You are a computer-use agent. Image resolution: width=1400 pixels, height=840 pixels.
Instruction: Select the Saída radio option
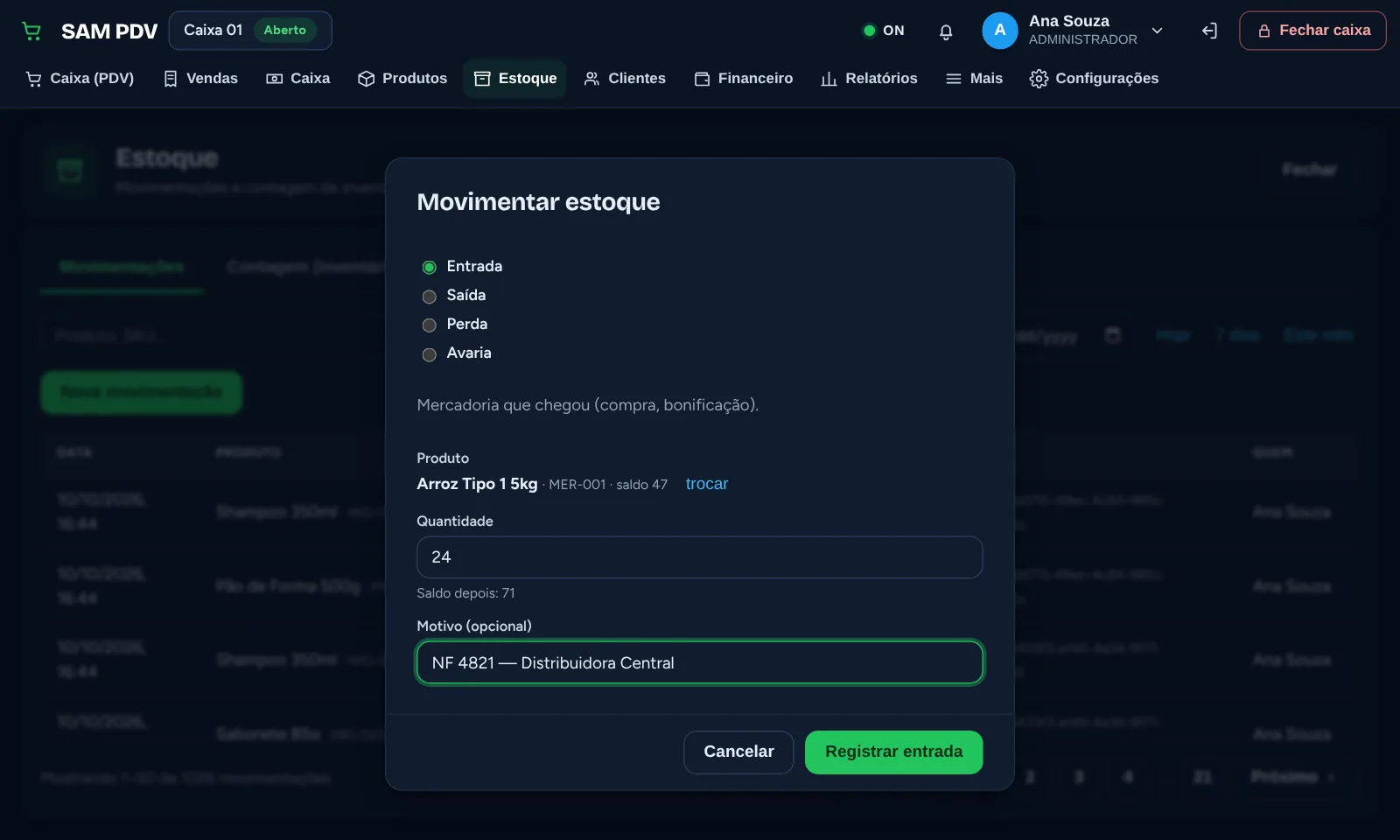click(429, 297)
